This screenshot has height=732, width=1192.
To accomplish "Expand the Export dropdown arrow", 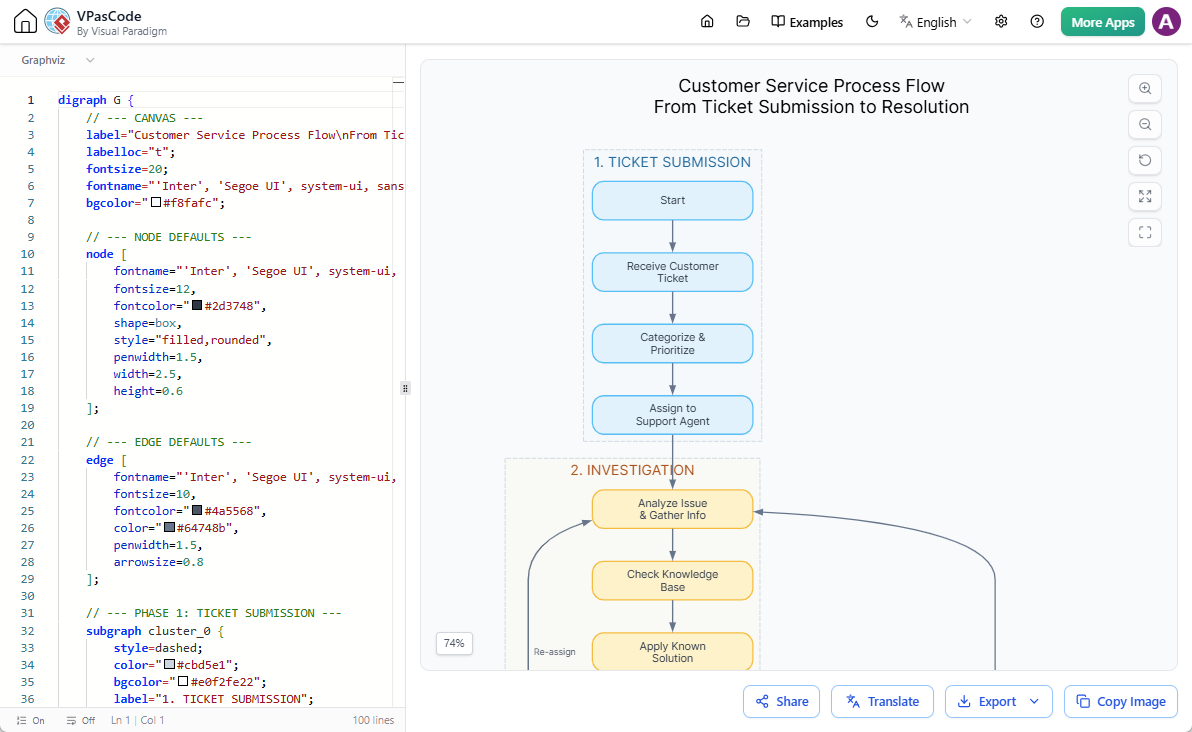I will [x=1035, y=701].
